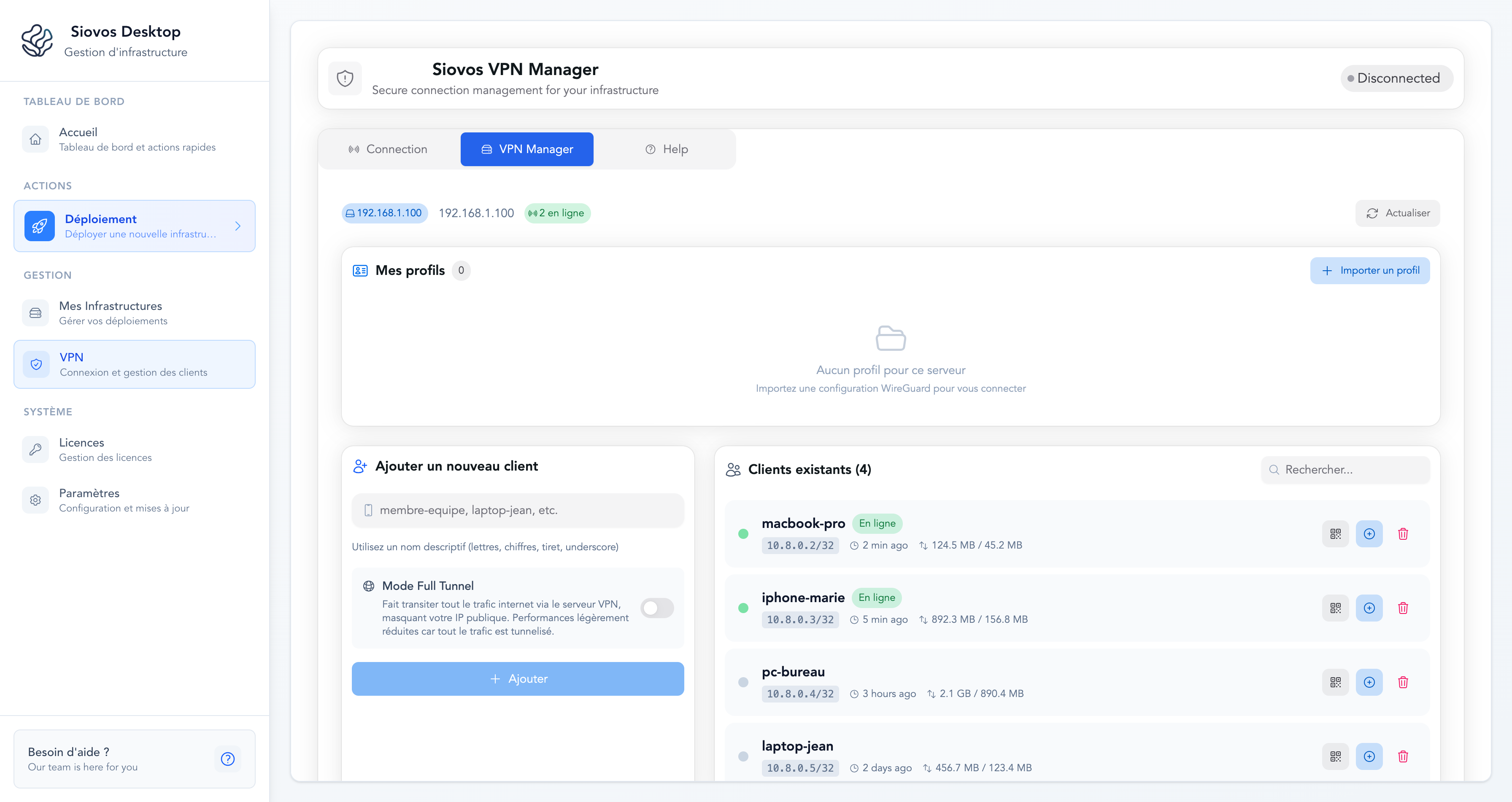Click the 2.1 GB / 890.4 MB traffic value
Image resolution: width=1512 pixels, height=802 pixels.
(981, 694)
